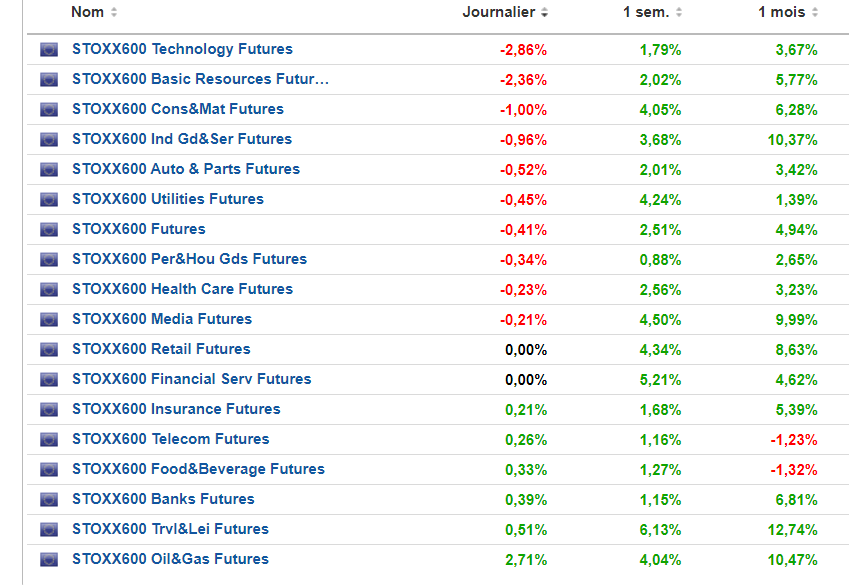This screenshot has height=585, width=849.
Task: Click the flag icon beside STOXX600 Utilities Futures
Action: coord(49,199)
